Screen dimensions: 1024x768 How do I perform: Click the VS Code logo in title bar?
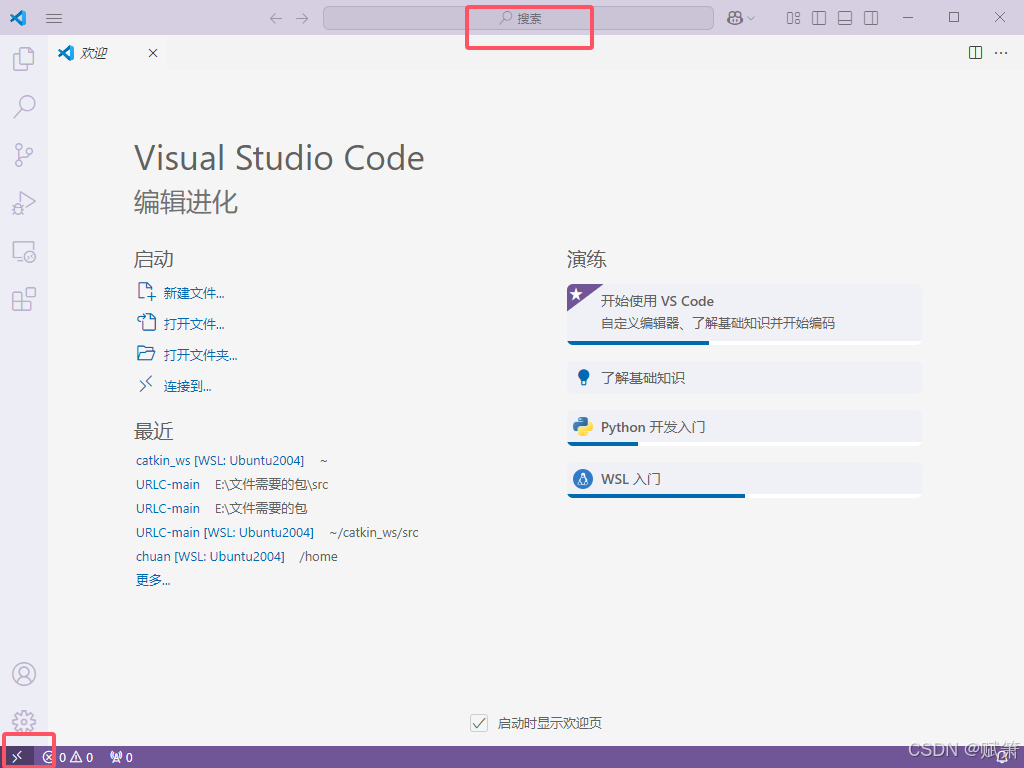click(18, 18)
